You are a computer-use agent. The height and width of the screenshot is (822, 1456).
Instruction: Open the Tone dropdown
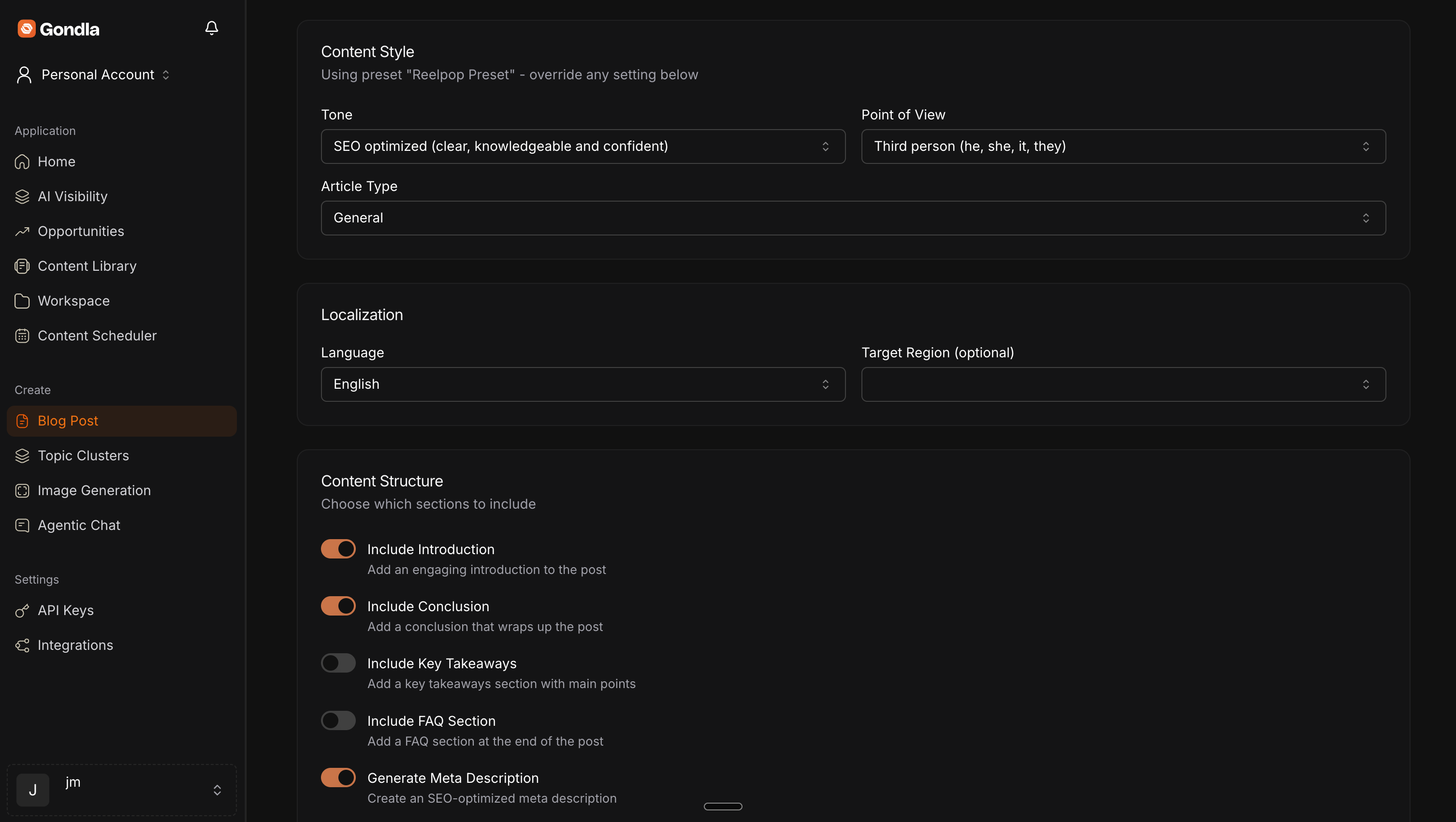[x=583, y=146]
